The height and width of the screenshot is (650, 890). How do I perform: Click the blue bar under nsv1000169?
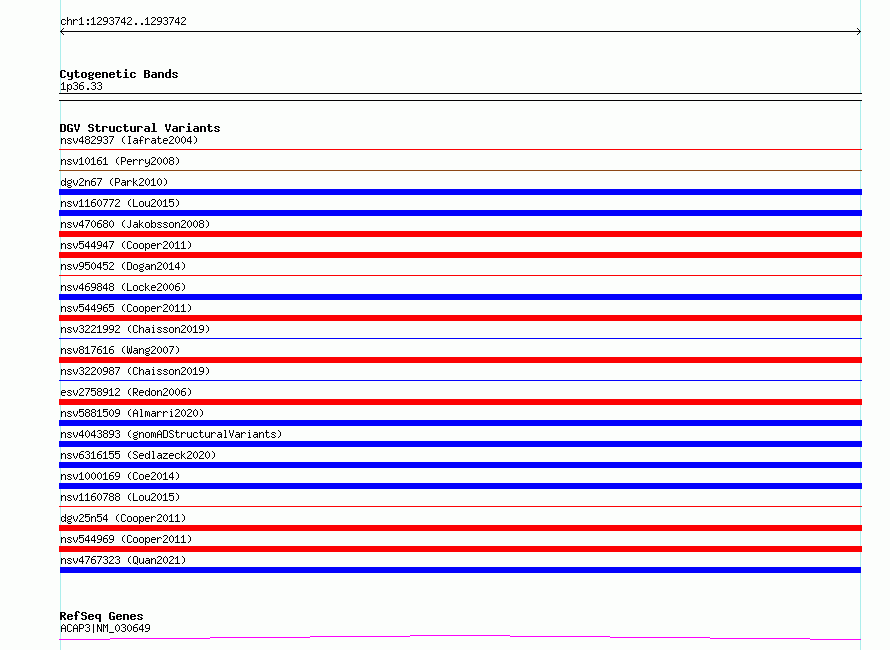[x=460, y=486]
